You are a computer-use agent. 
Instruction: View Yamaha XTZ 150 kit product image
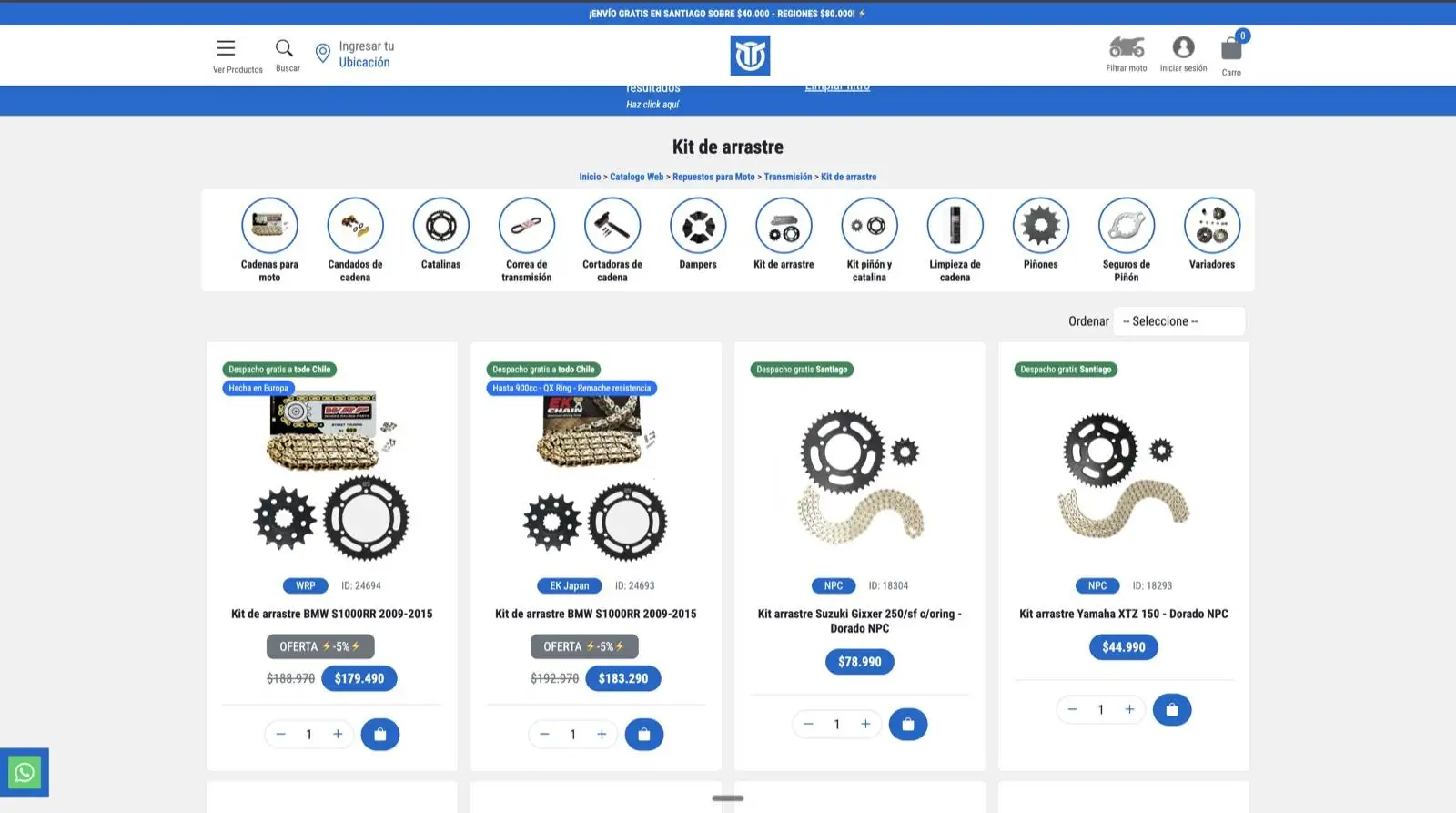point(1124,475)
